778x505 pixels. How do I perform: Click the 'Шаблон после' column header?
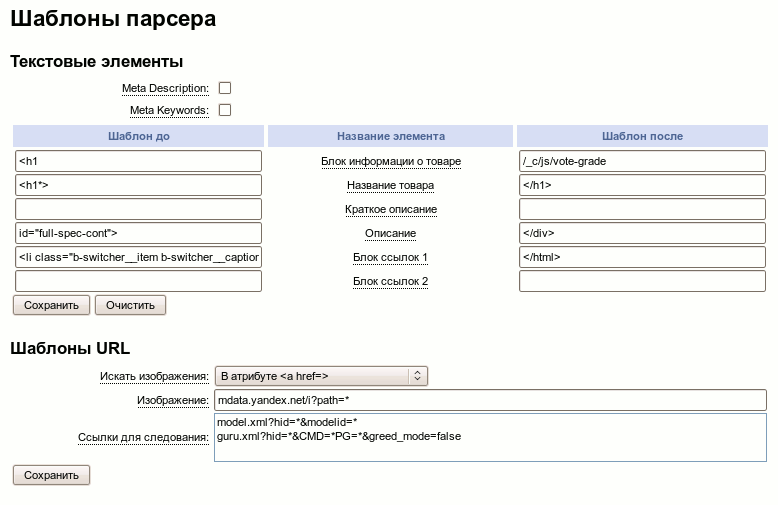(642, 136)
